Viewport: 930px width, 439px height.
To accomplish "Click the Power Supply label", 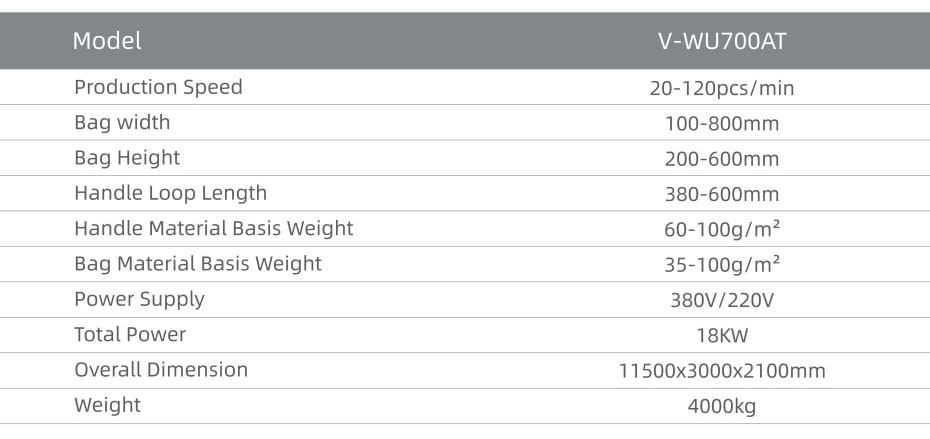I will pos(139,300).
